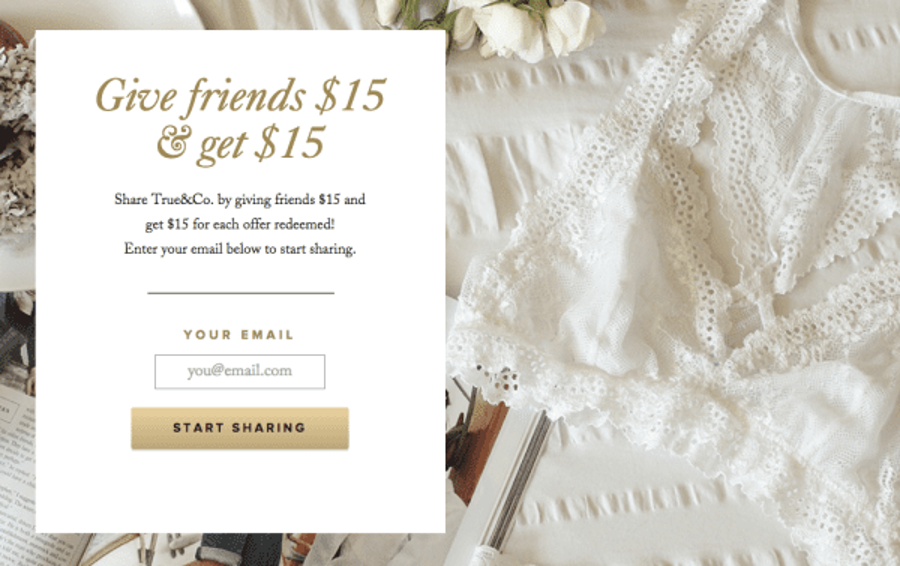Click the "get $15 for each offer redeemed!" line
This screenshot has height=566, width=900.
coord(240,224)
